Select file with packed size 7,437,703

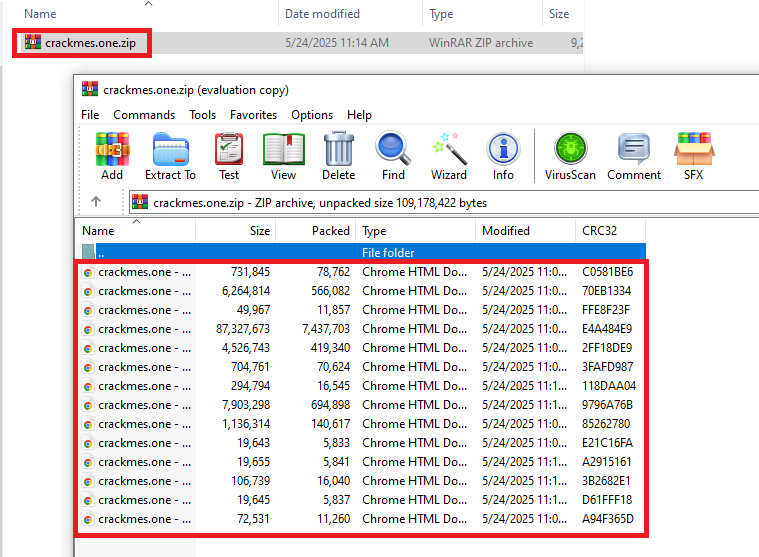coord(361,329)
